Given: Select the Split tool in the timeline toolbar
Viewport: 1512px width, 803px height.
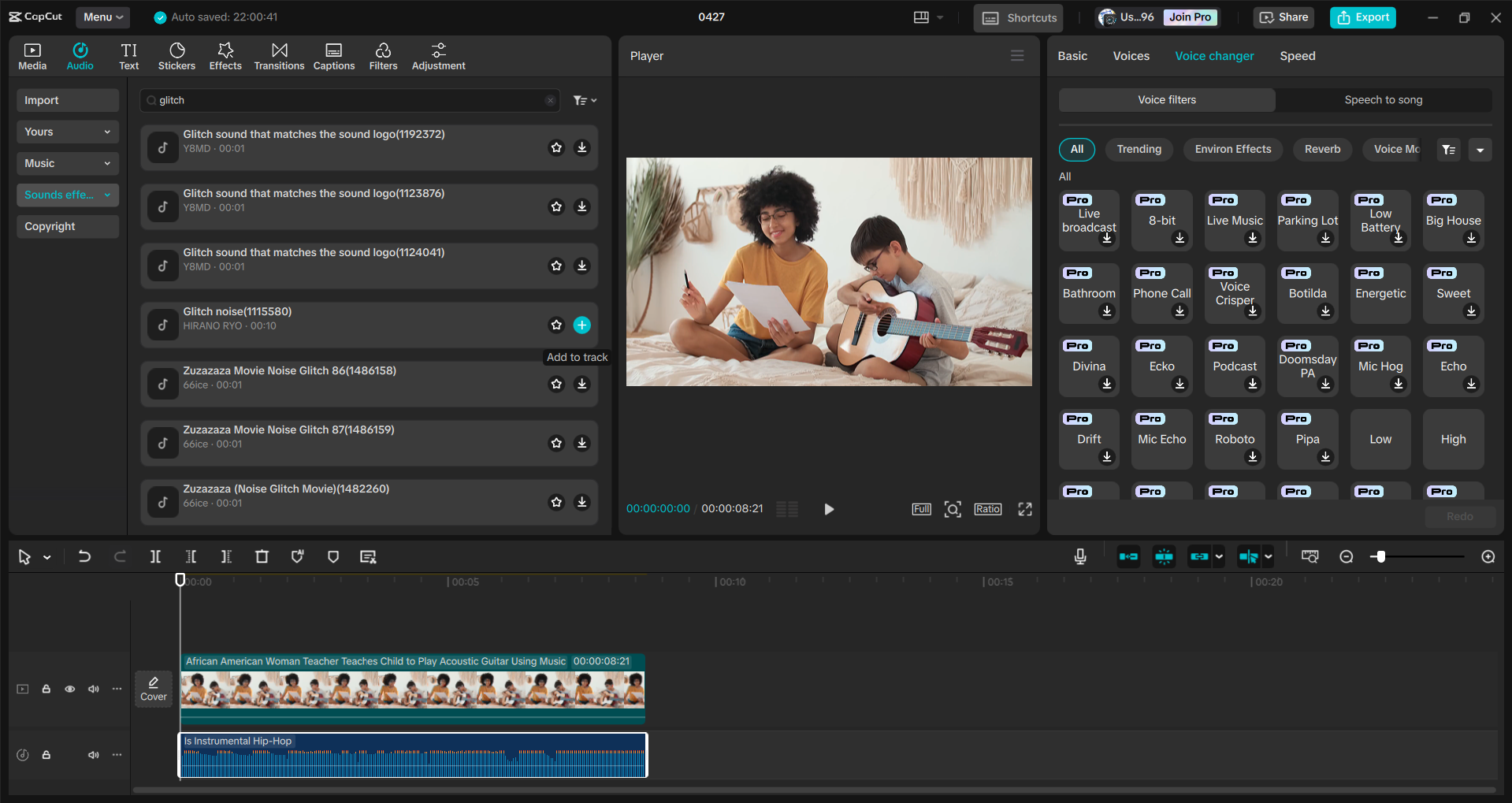Looking at the screenshot, I should click(x=155, y=556).
